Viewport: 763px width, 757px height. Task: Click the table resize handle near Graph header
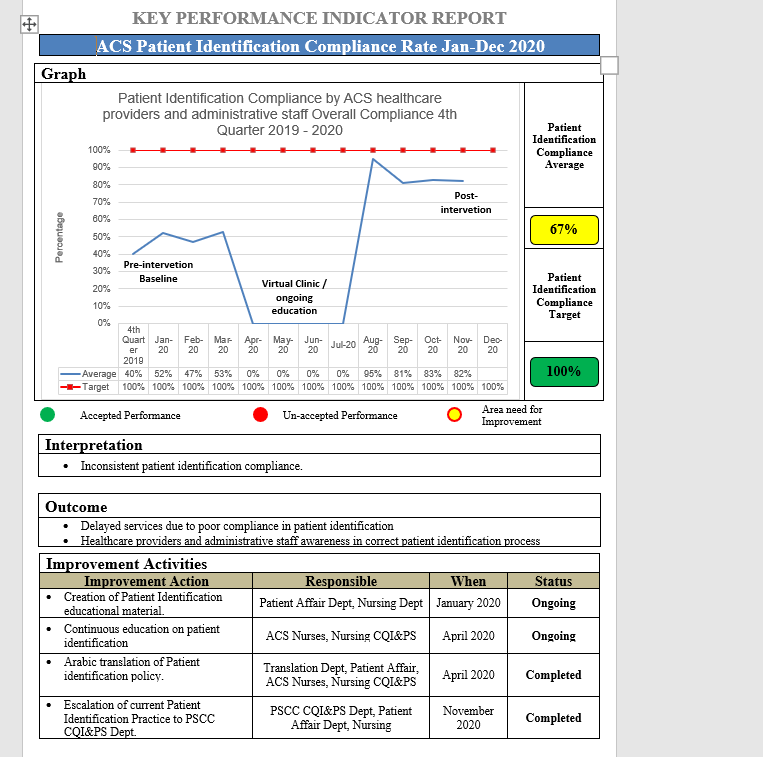point(609,65)
